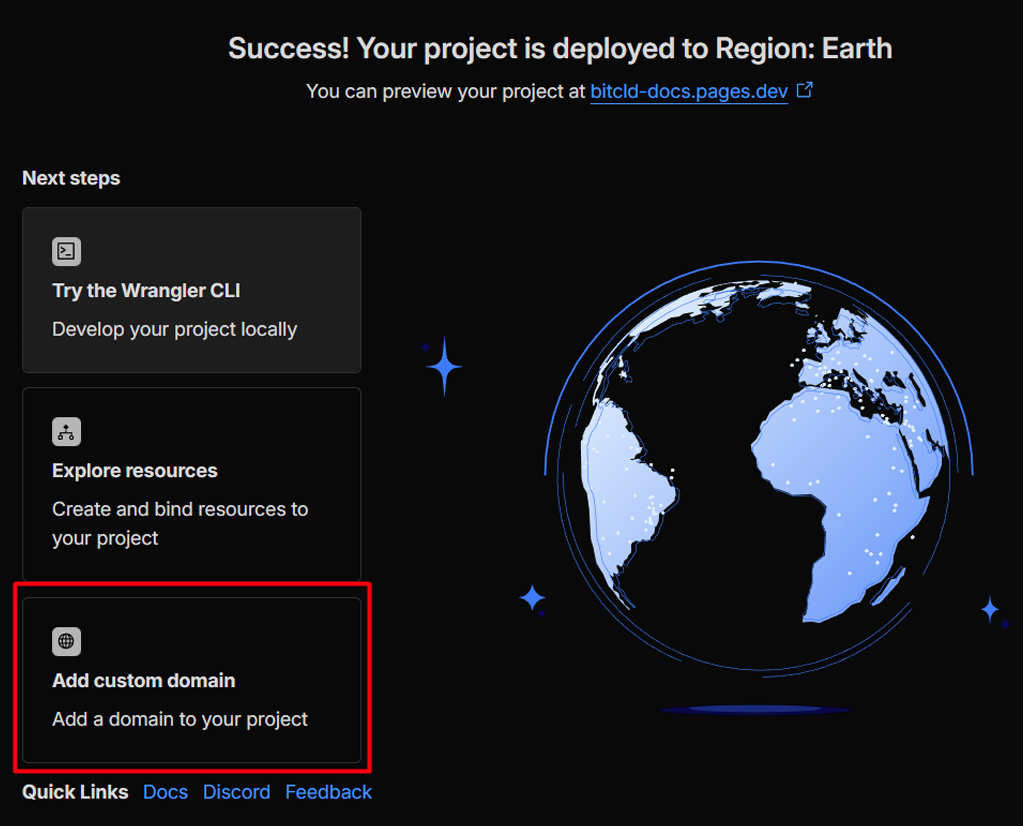
Task: Click "Develop your project locally" description
Action: click(175, 329)
